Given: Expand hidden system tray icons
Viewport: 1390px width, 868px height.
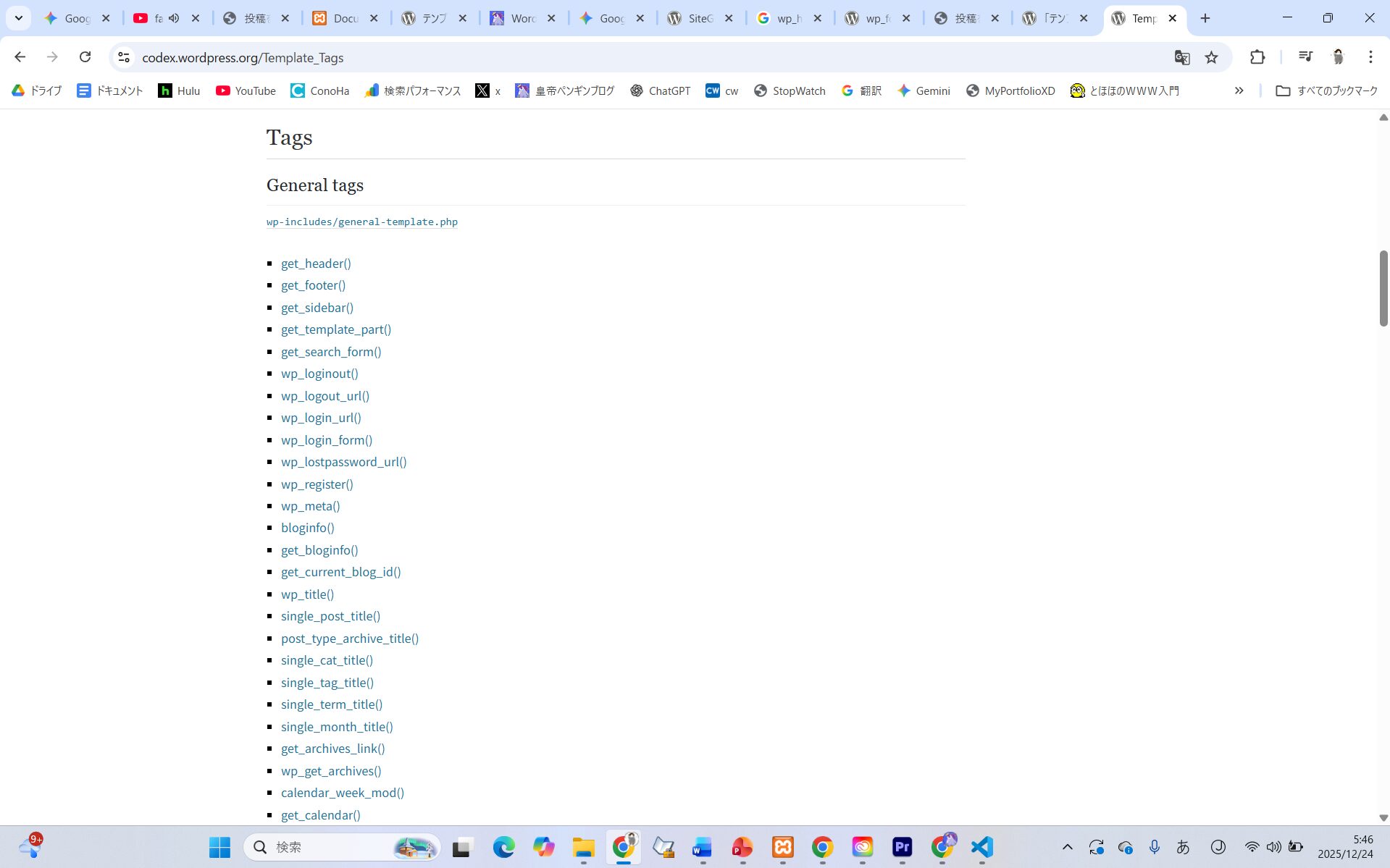Looking at the screenshot, I should [1067, 847].
